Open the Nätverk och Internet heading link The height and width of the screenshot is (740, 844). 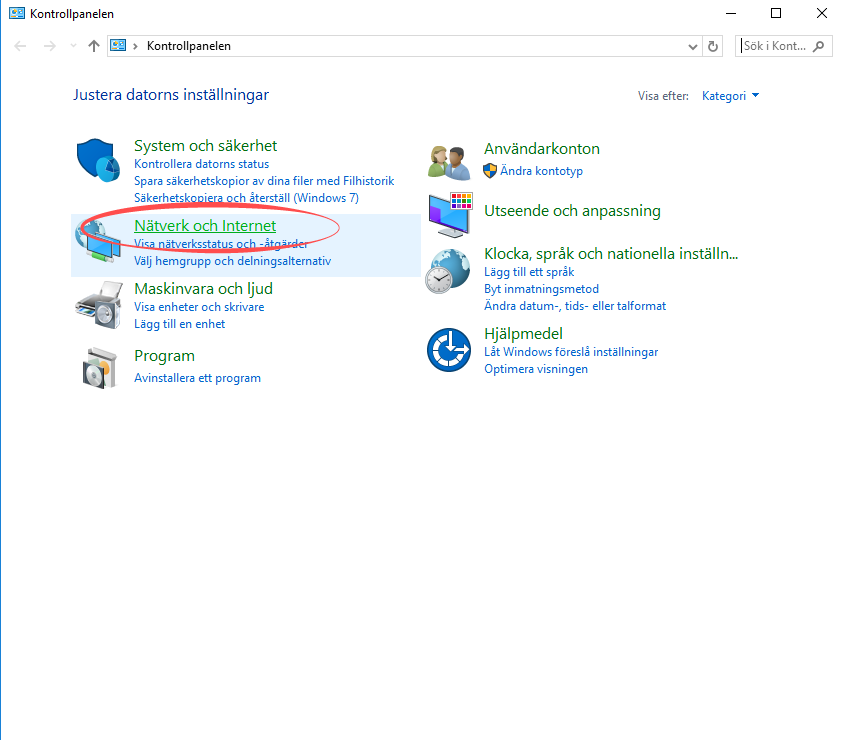(205, 226)
